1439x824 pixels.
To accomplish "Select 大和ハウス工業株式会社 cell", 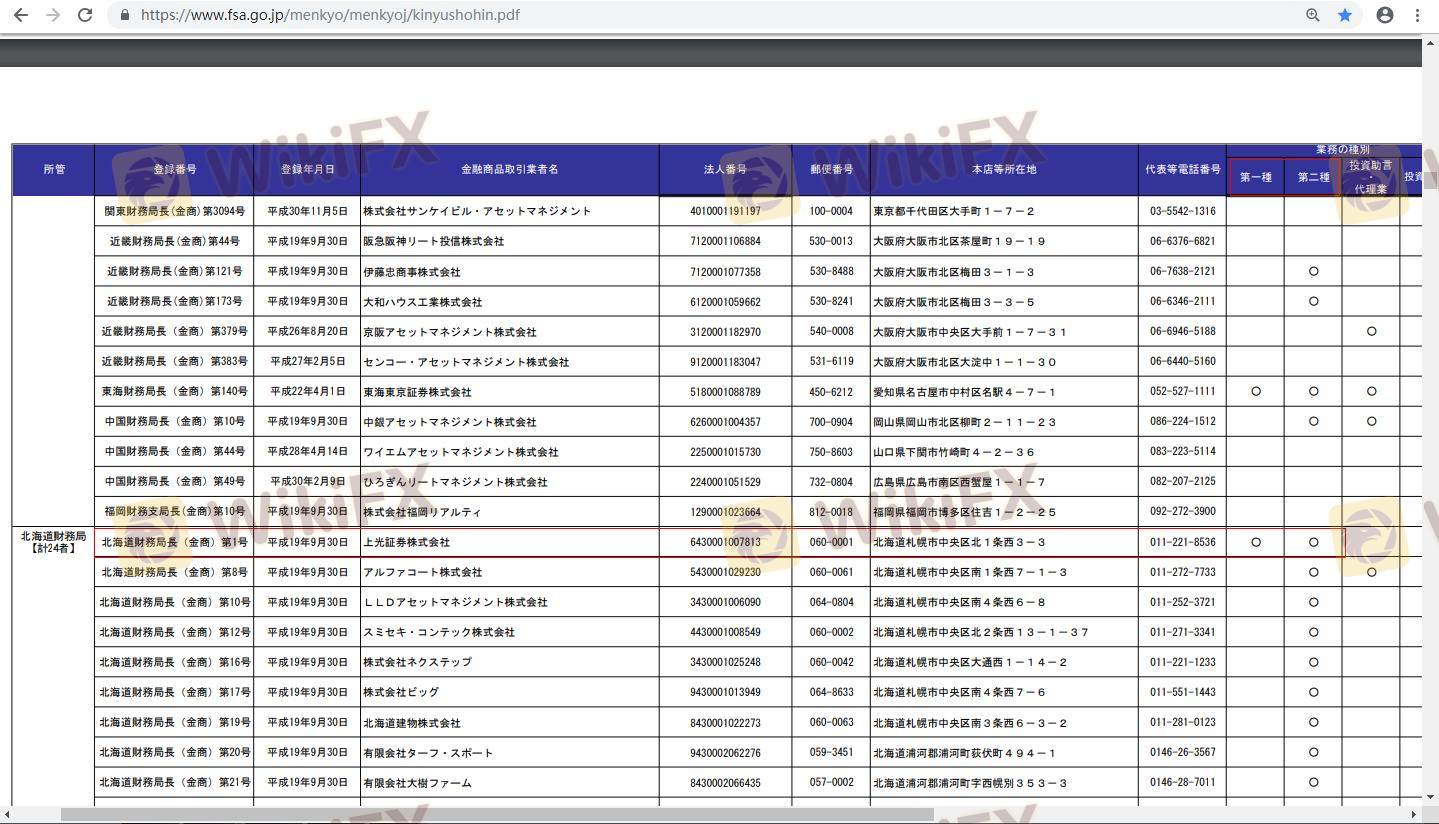I will 510,301.
